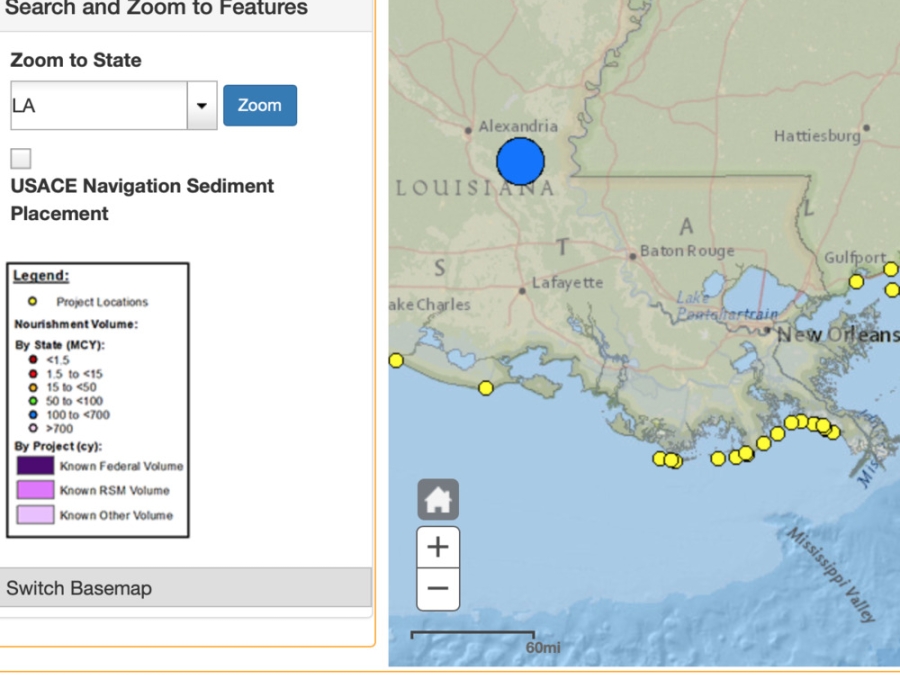
Task: Click the Known RSM Volume swatch
Action: click(x=35, y=490)
